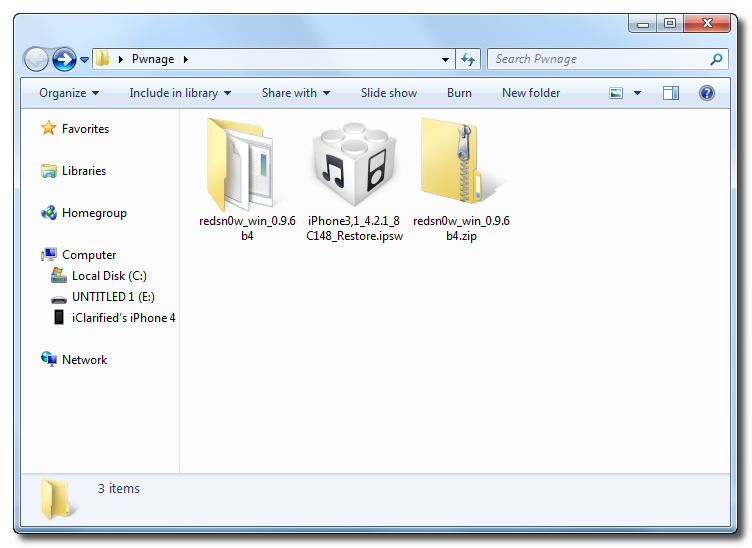The height and width of the screenshot is (548, 752).
Task: Open the Organize dropdown menu
Action: point(69,93)
